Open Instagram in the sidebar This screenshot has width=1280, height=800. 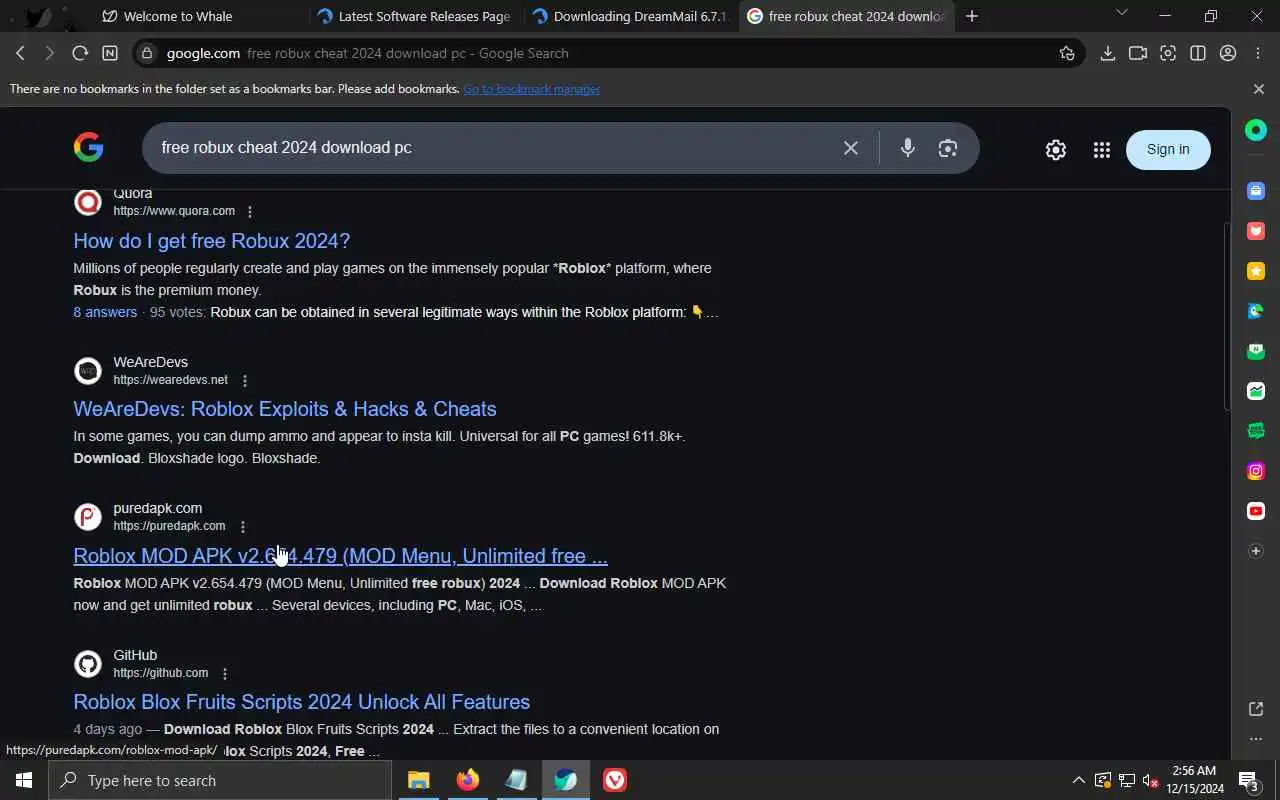click(x=1256, y=471)
